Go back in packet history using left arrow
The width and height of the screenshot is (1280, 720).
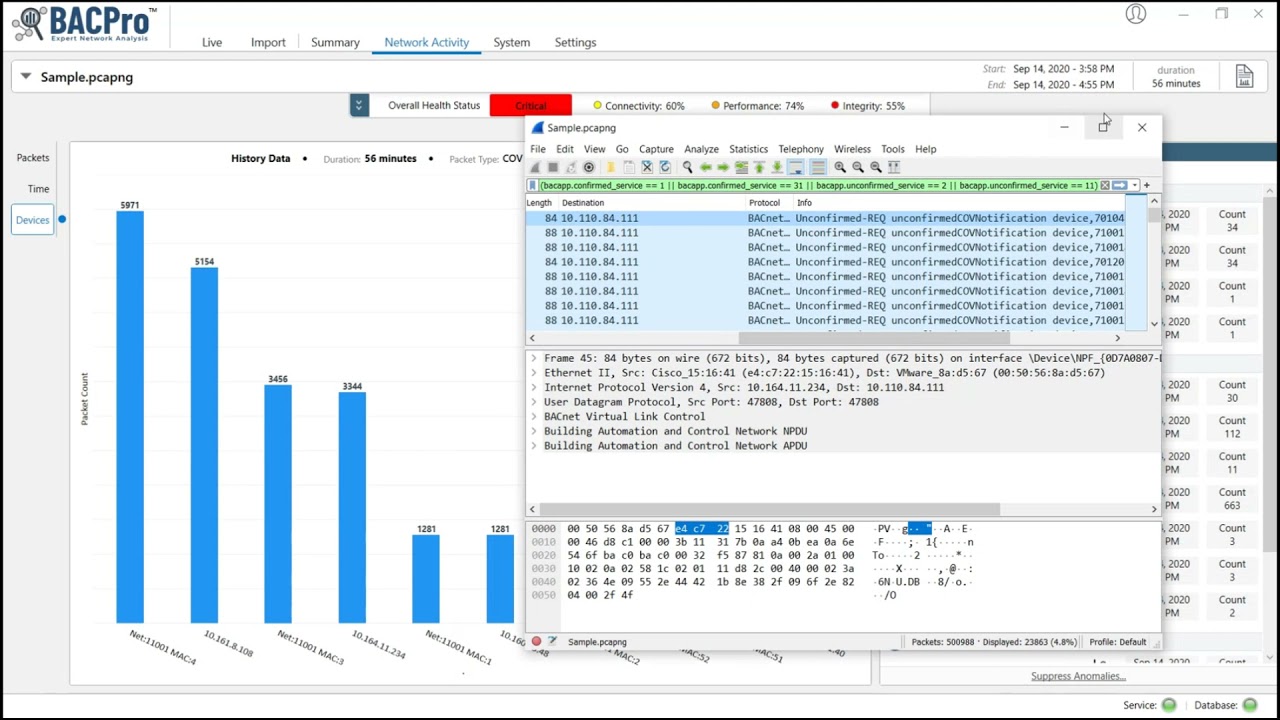tap(706, 167)
